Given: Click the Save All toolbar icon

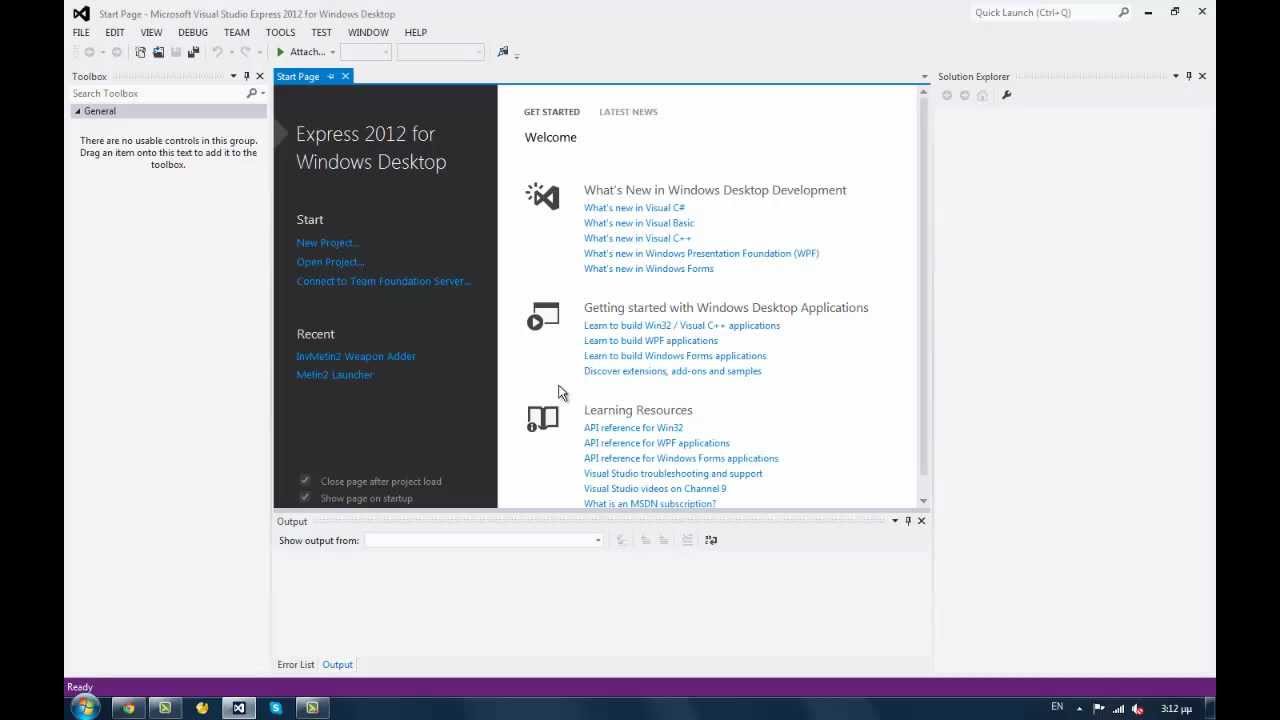Looking at the screenshot, I should point(194,52).
